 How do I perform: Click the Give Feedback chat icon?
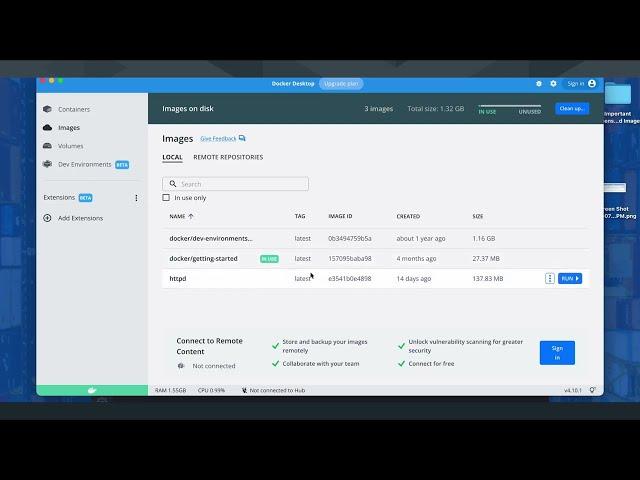[x=242, y=138]
